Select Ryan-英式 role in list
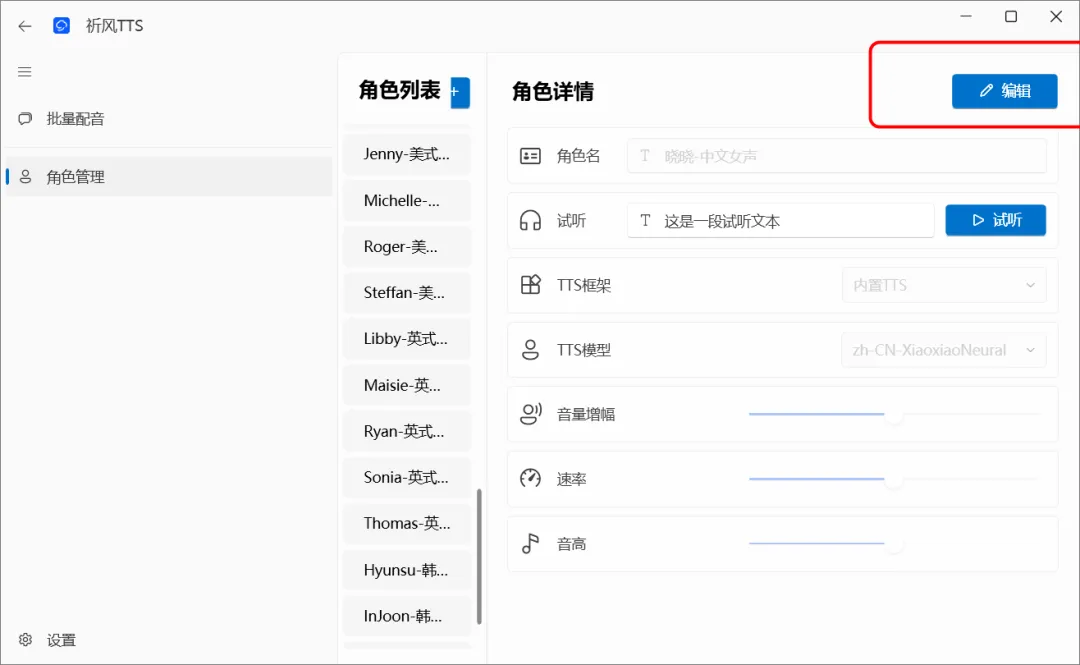Image resolution: width=1080 pixels, height=665 pixels. [x=406, y=431]
